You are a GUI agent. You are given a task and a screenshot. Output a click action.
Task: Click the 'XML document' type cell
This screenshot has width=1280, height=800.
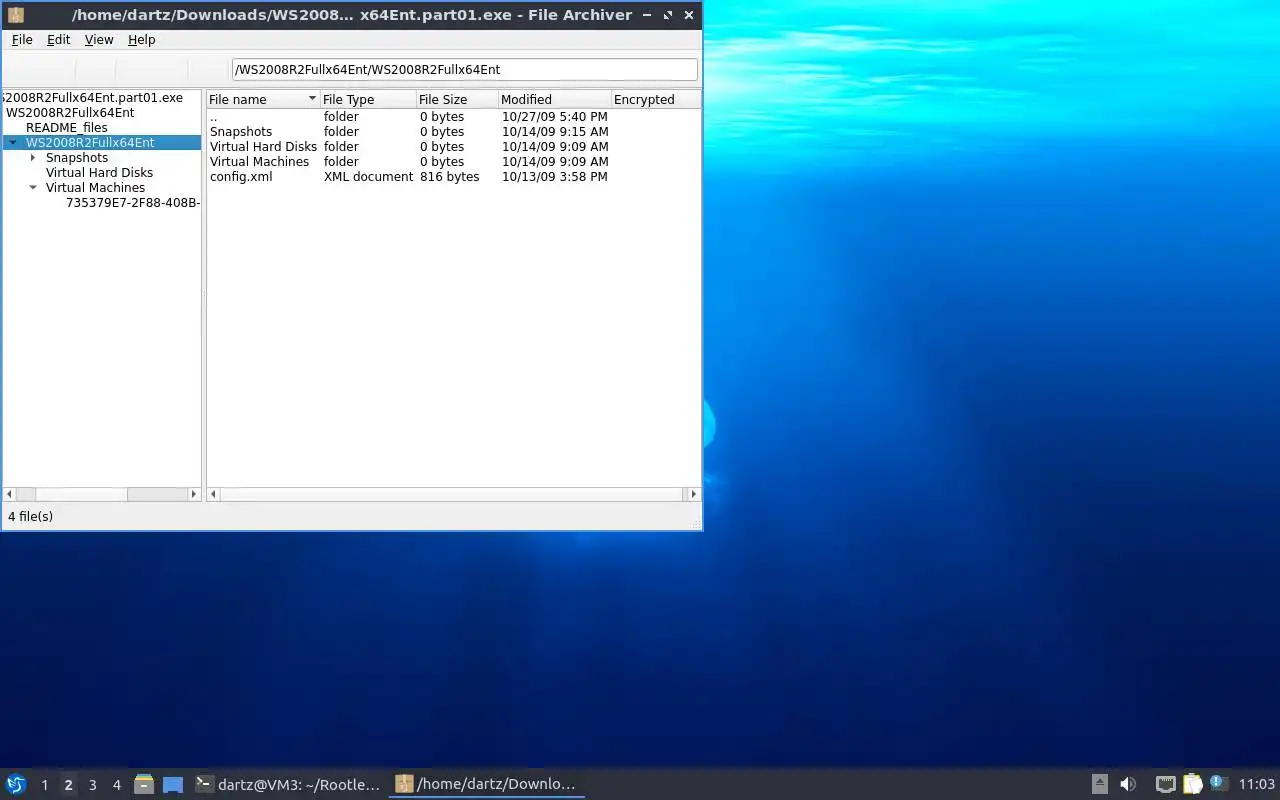tap(368, 177)
